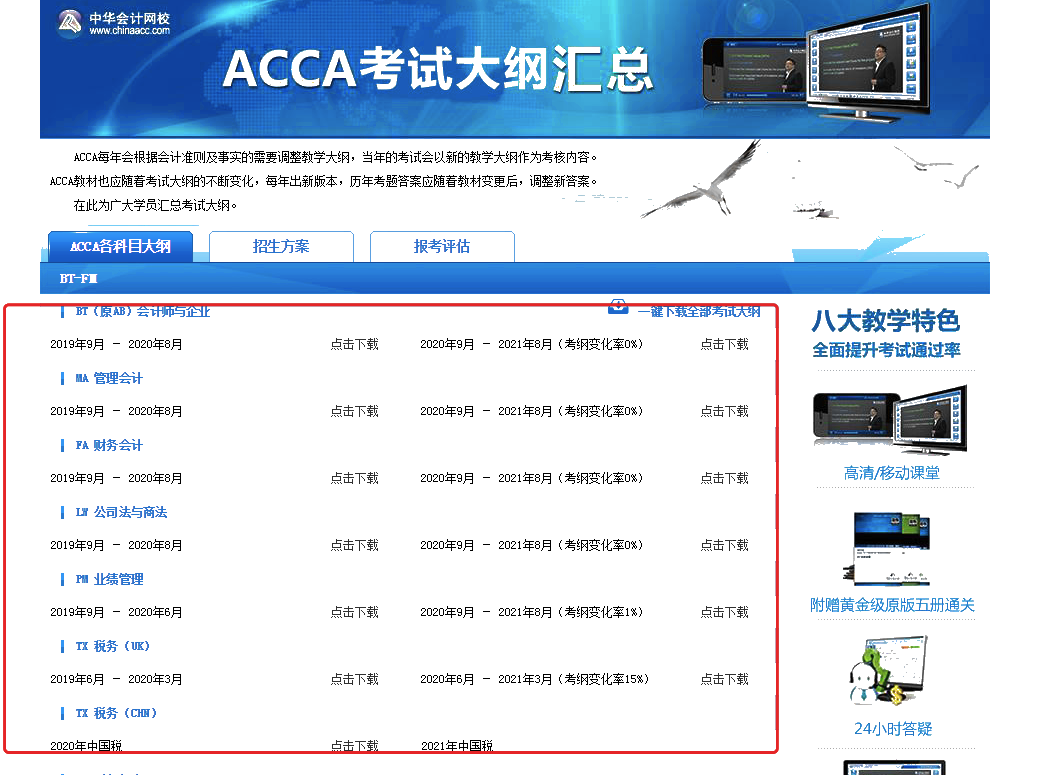Viewport: 1044px width, 775px height.
Task: Download the 2020年中国税 syllabus
Action: point(354,746)
